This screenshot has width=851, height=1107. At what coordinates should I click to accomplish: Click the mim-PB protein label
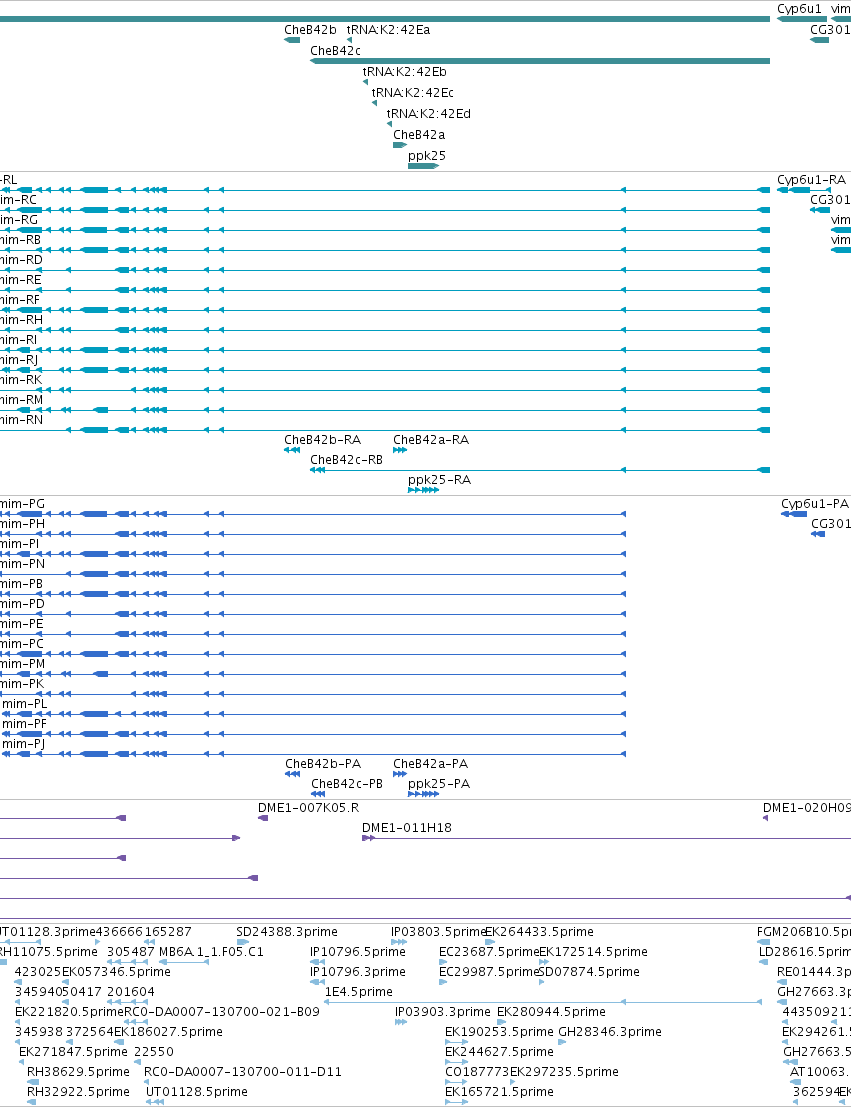tap(21, 584)
